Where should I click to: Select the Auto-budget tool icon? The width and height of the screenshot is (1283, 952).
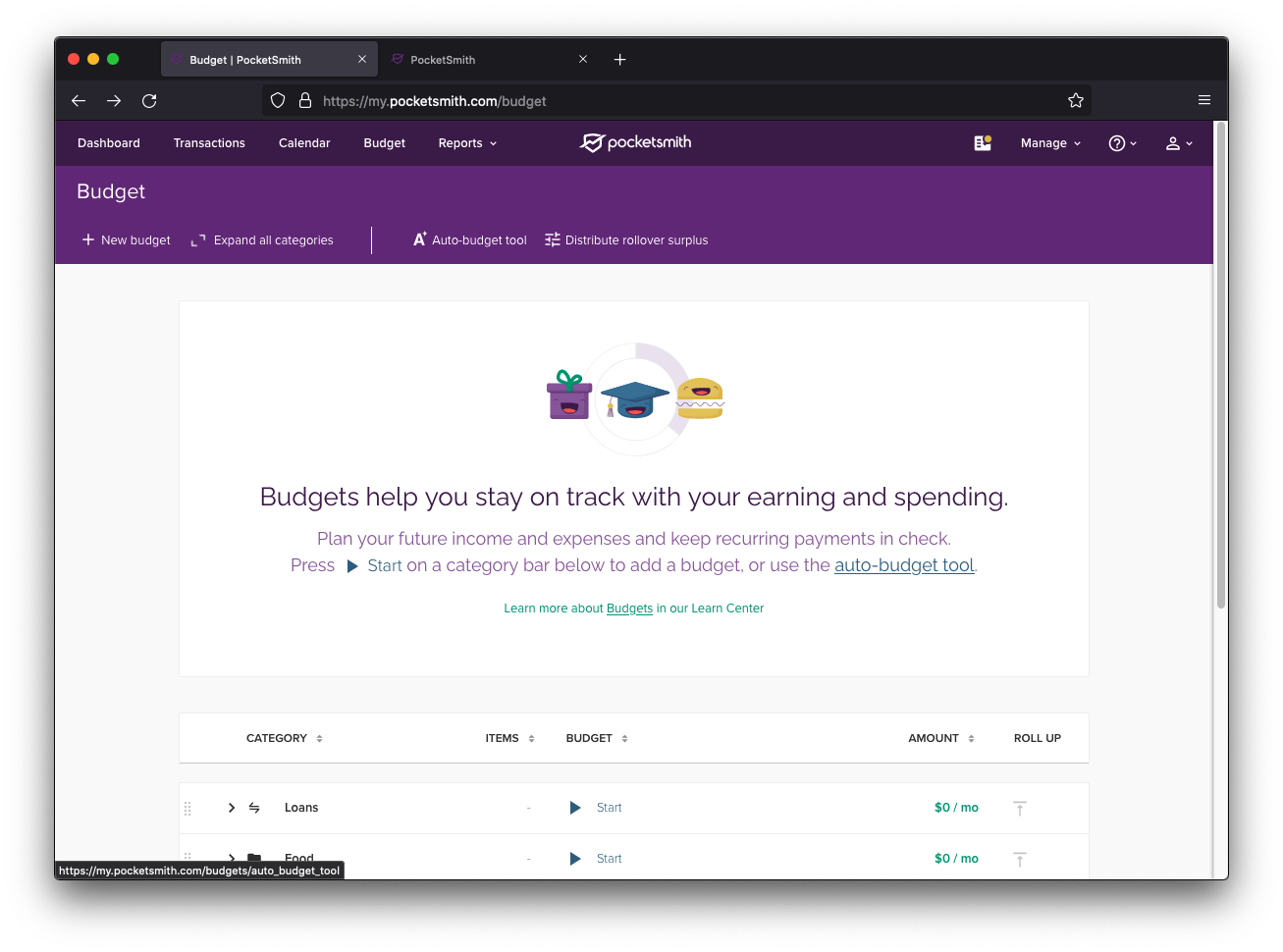coord(419,239)
